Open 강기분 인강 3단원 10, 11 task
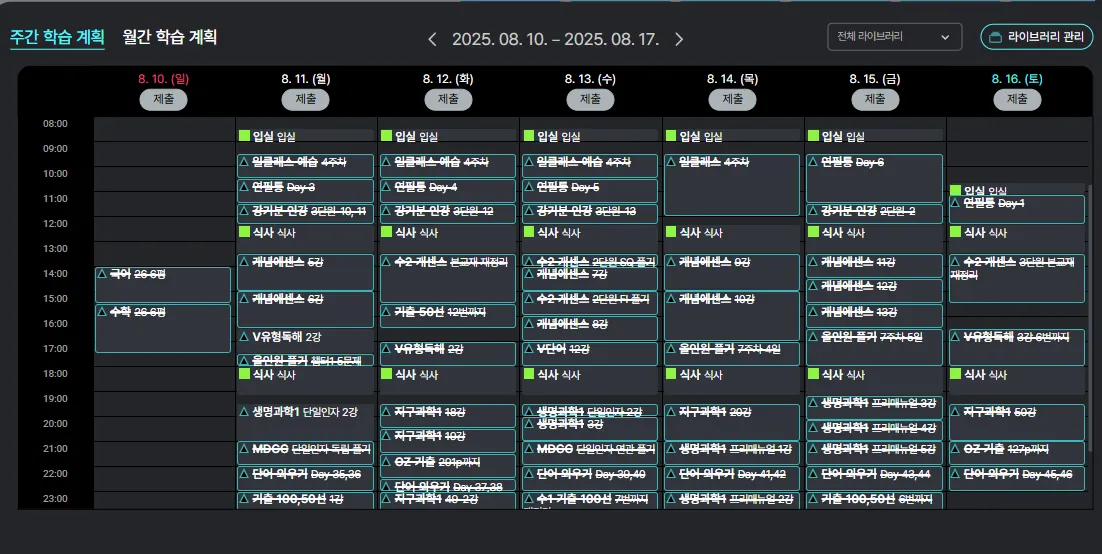The image size is (1102, 554). pos(306,213)
